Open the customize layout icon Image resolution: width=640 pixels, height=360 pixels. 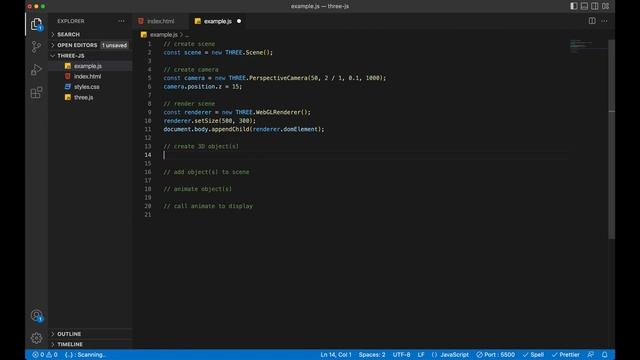point(605,6)
